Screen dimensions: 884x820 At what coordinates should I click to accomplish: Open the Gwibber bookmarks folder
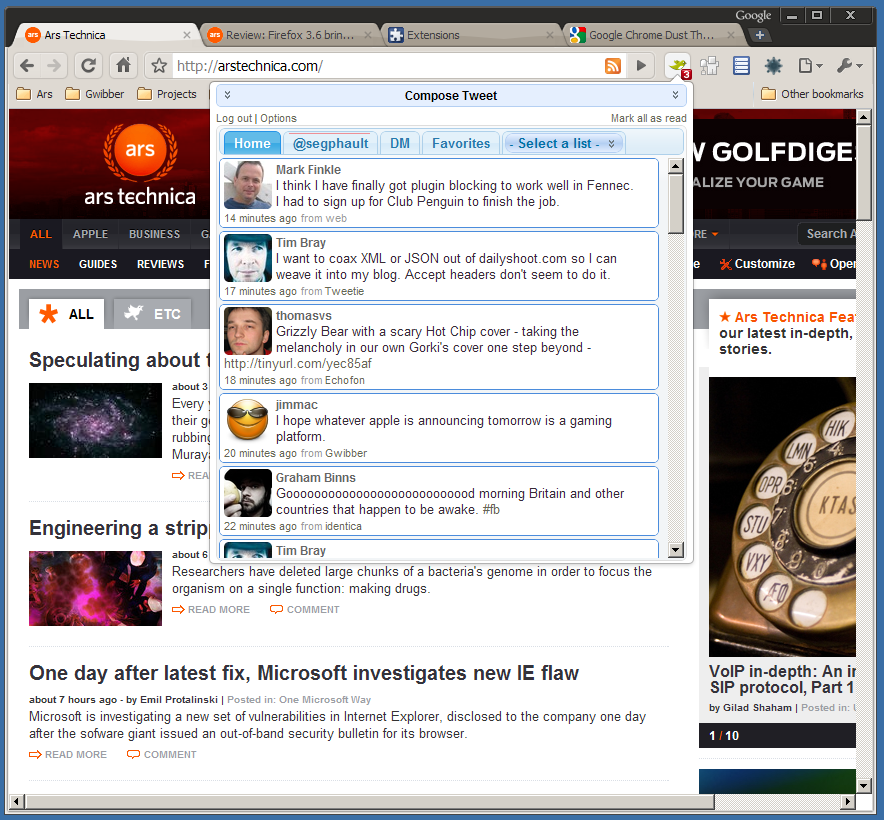coord(94,94)
